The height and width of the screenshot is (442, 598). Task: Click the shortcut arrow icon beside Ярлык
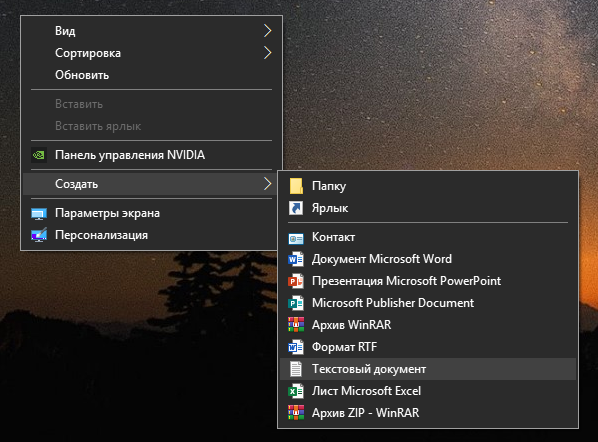(x=296, y=208)
